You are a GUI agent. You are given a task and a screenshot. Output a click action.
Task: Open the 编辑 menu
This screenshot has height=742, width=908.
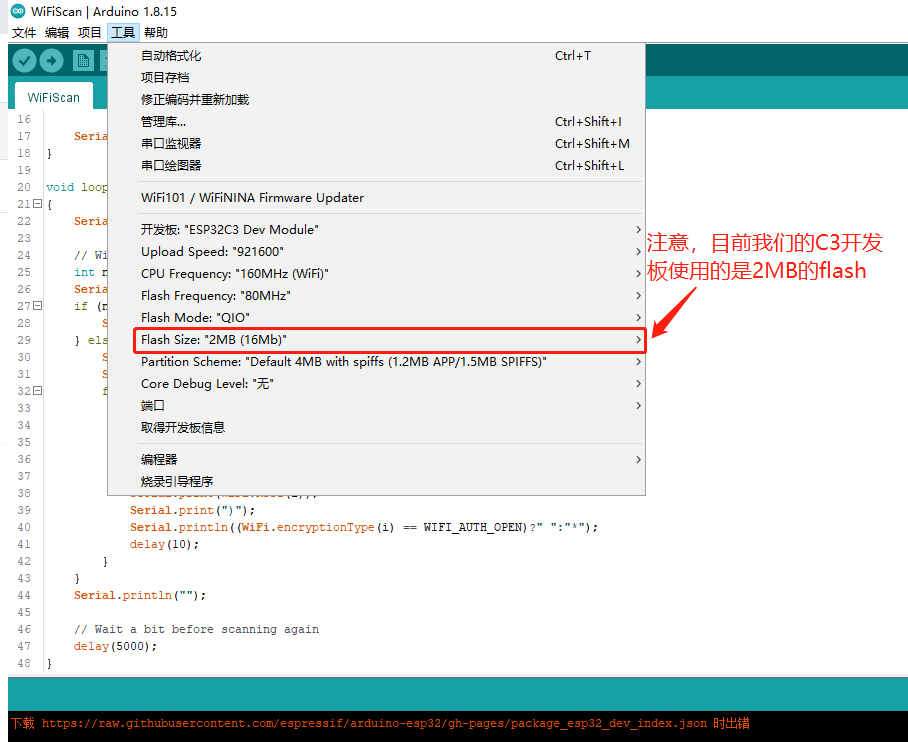(57, 32)
